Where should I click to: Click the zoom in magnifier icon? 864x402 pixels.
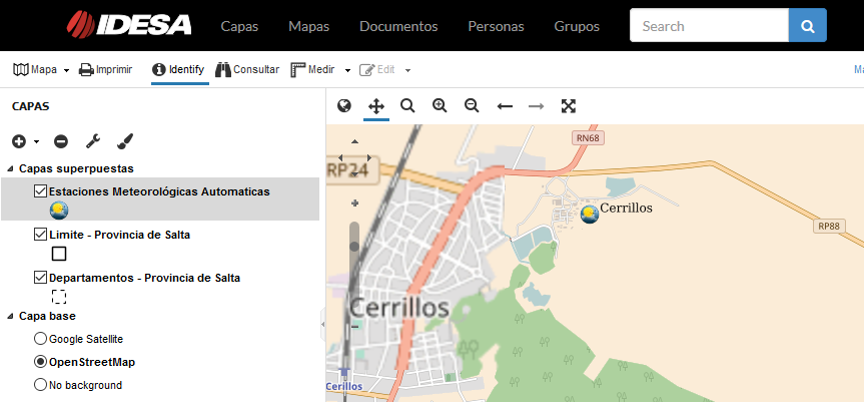pos(440,106)
